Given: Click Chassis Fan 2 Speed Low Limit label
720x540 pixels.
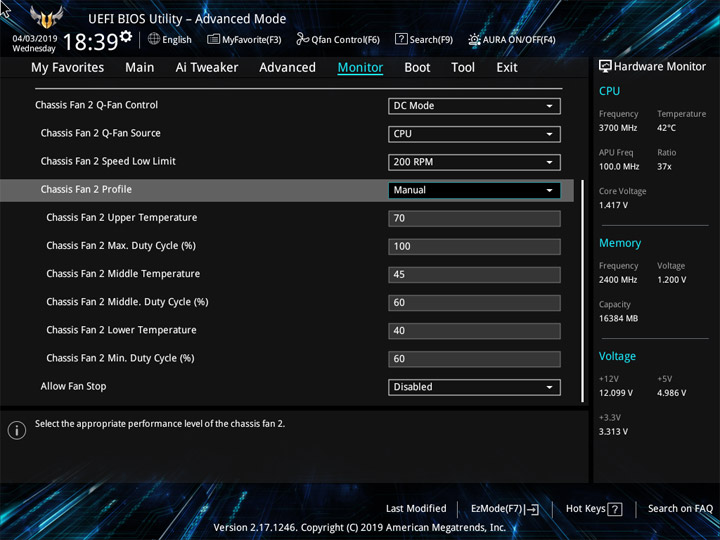Looking at the screenshot, I should pos(108,161).
